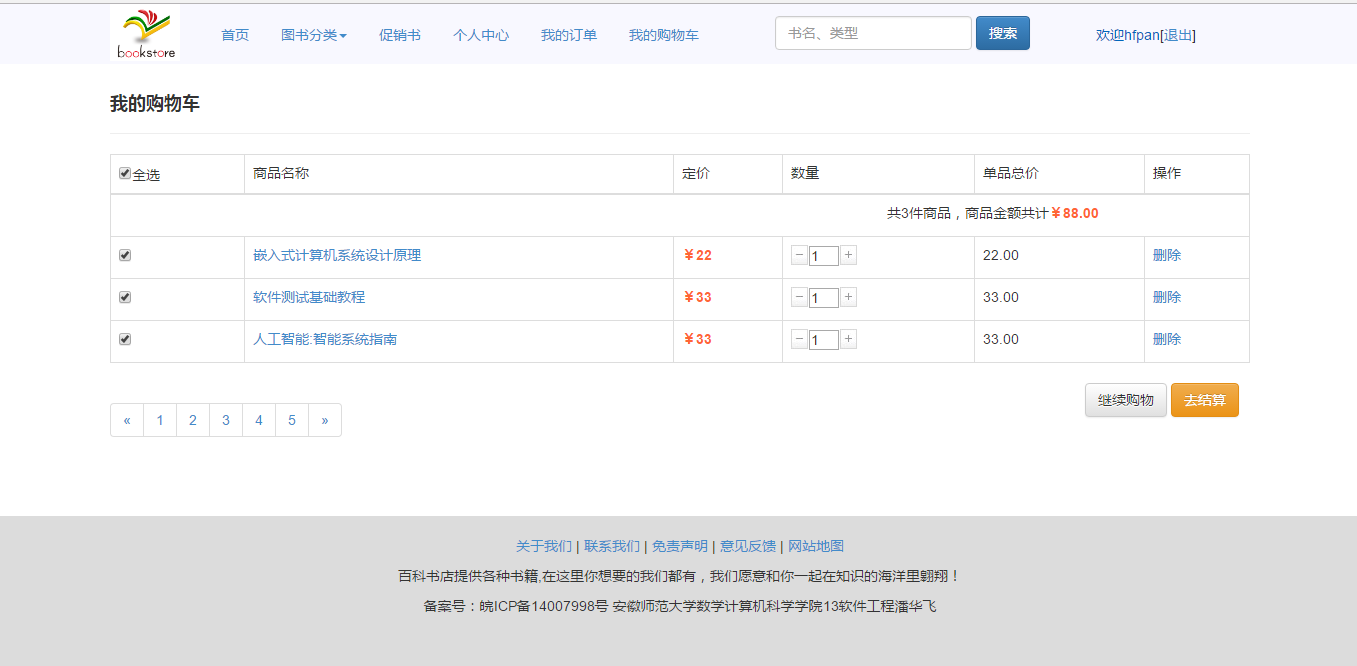Click the 继续购物 button
This screenshot has width=1357, height=666.
pos(1126,400)
